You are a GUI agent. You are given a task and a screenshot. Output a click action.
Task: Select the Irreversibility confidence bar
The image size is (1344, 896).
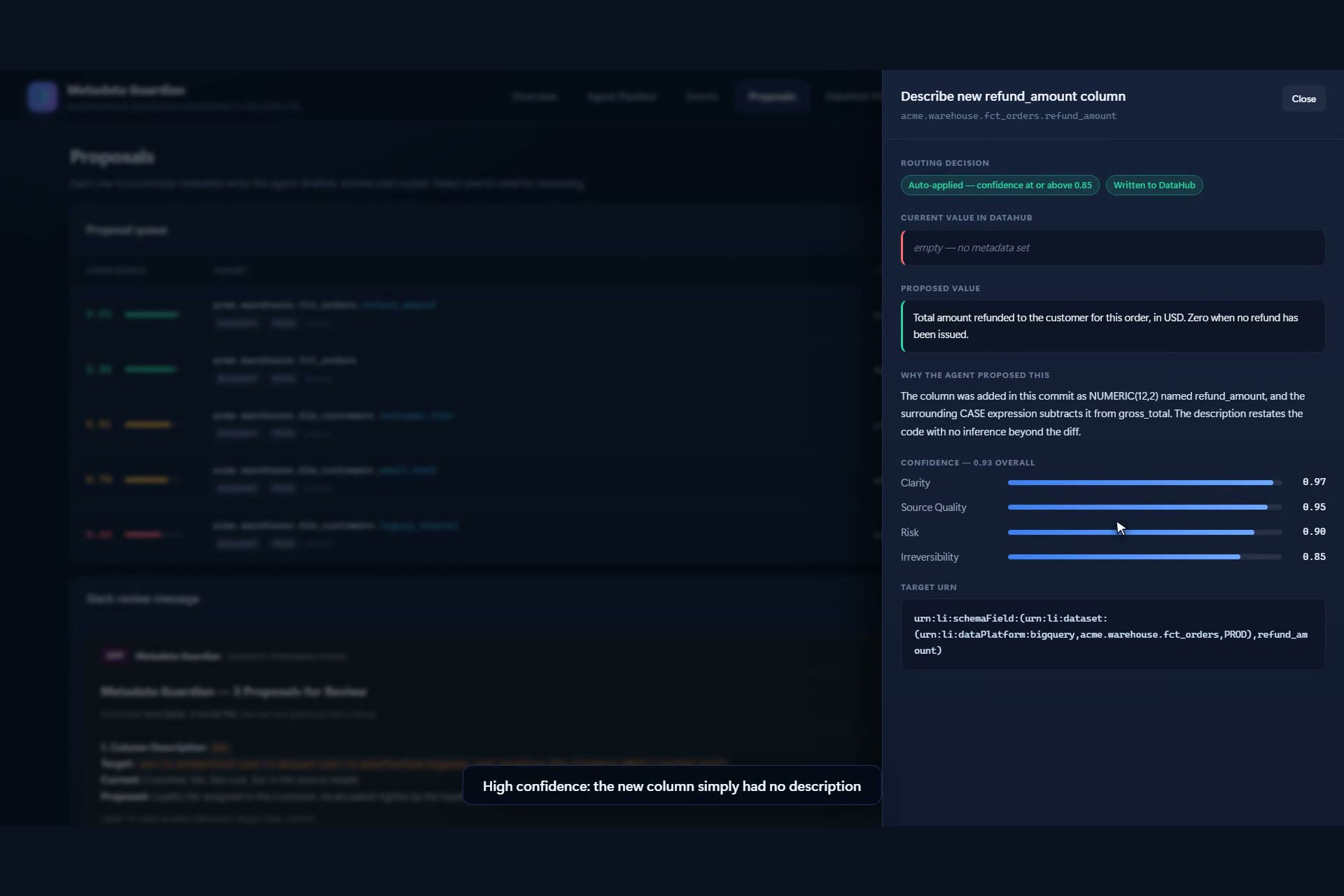click(x=1144, y=557)
